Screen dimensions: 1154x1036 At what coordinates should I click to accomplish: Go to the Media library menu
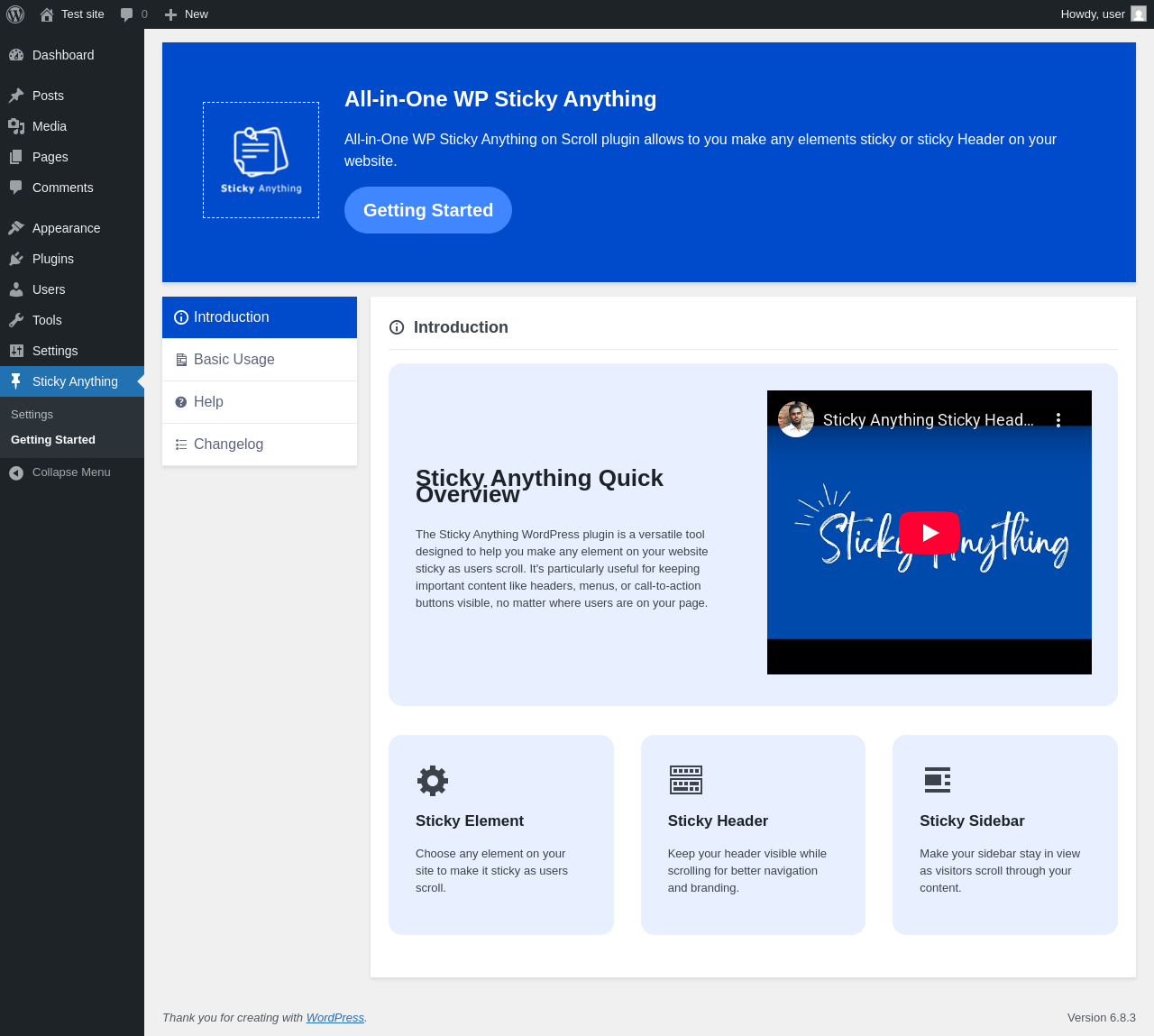click(x=72, y=126)
